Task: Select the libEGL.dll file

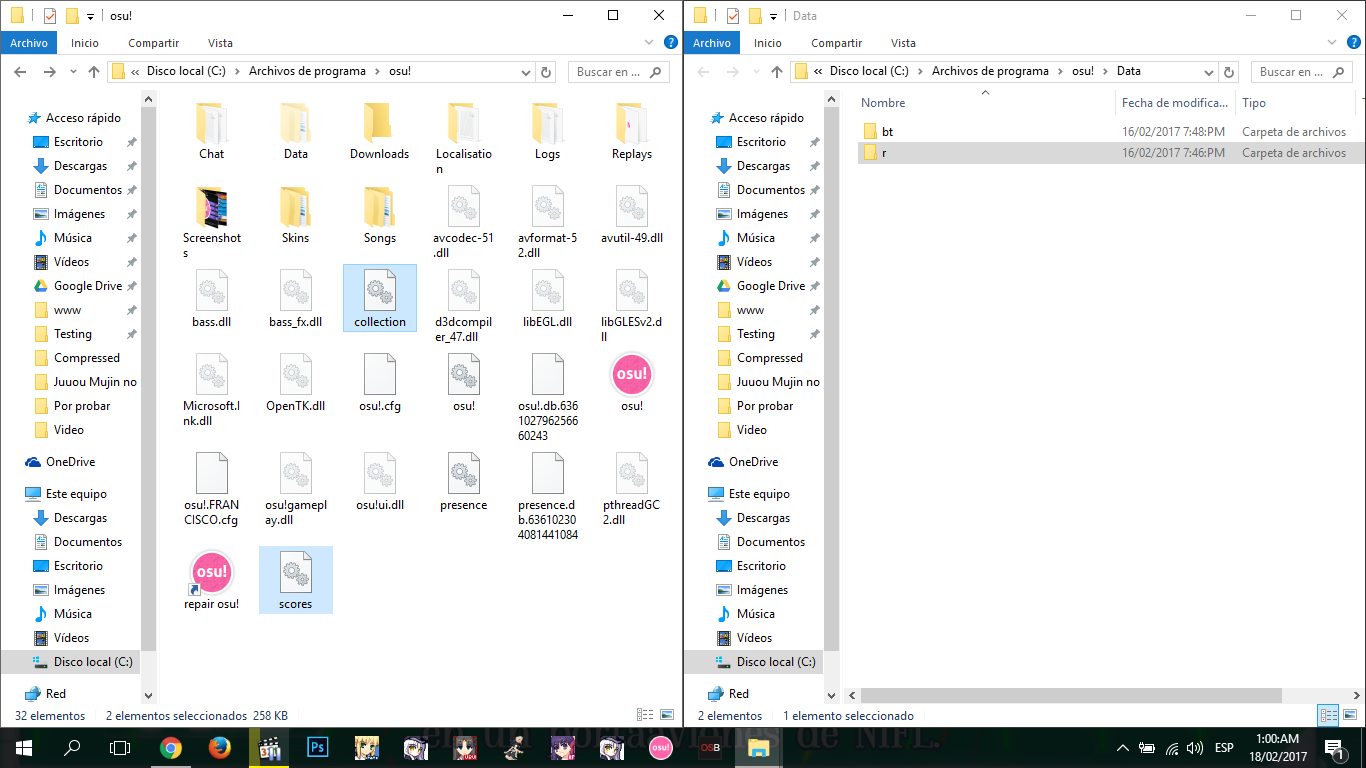Action: (547, 299)
